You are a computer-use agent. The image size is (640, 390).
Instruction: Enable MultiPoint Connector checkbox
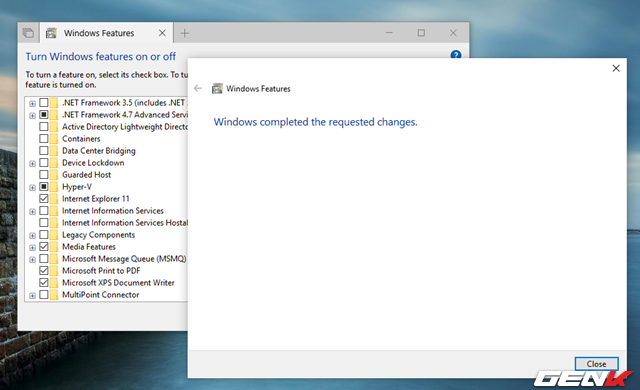click(44, 295)
